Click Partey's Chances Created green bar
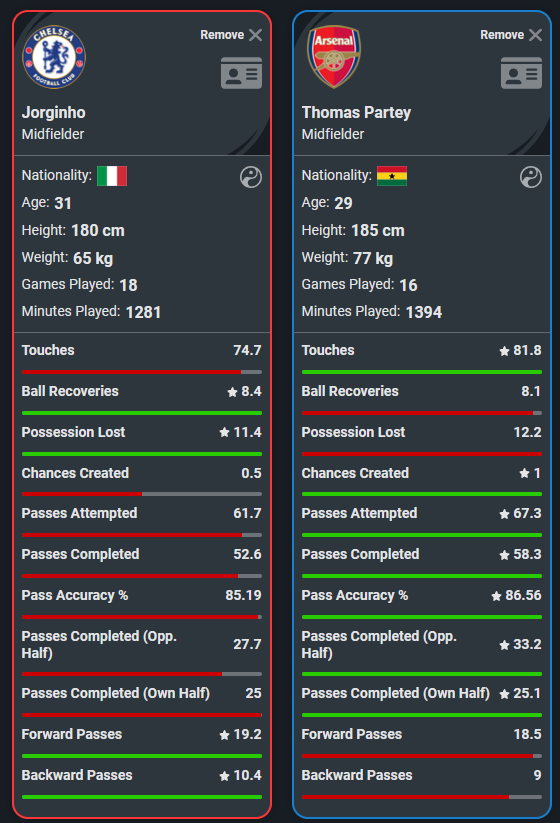Screen dimensions: 560x823 click(422, 494)
